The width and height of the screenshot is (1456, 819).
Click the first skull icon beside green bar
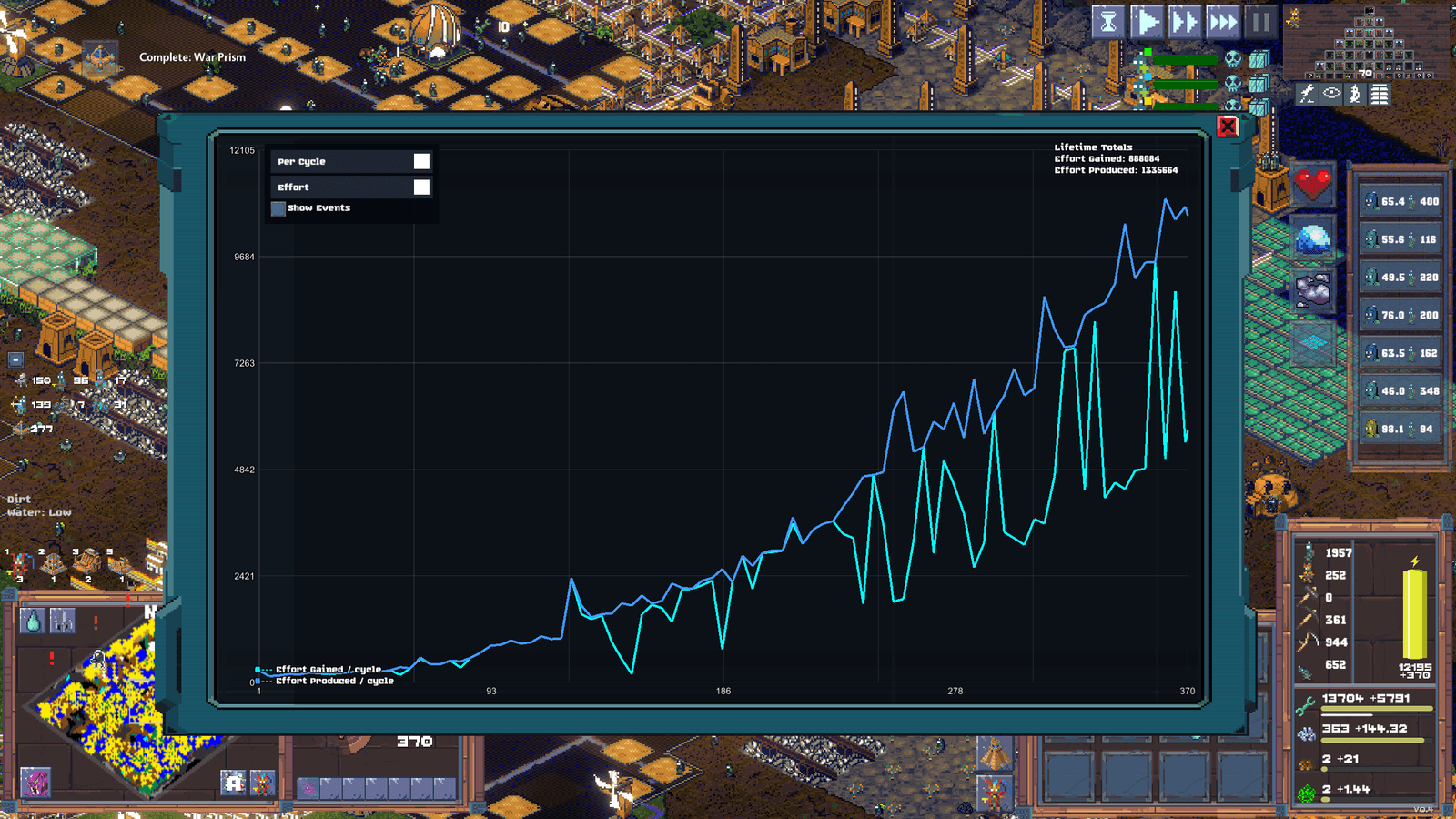1232,59
